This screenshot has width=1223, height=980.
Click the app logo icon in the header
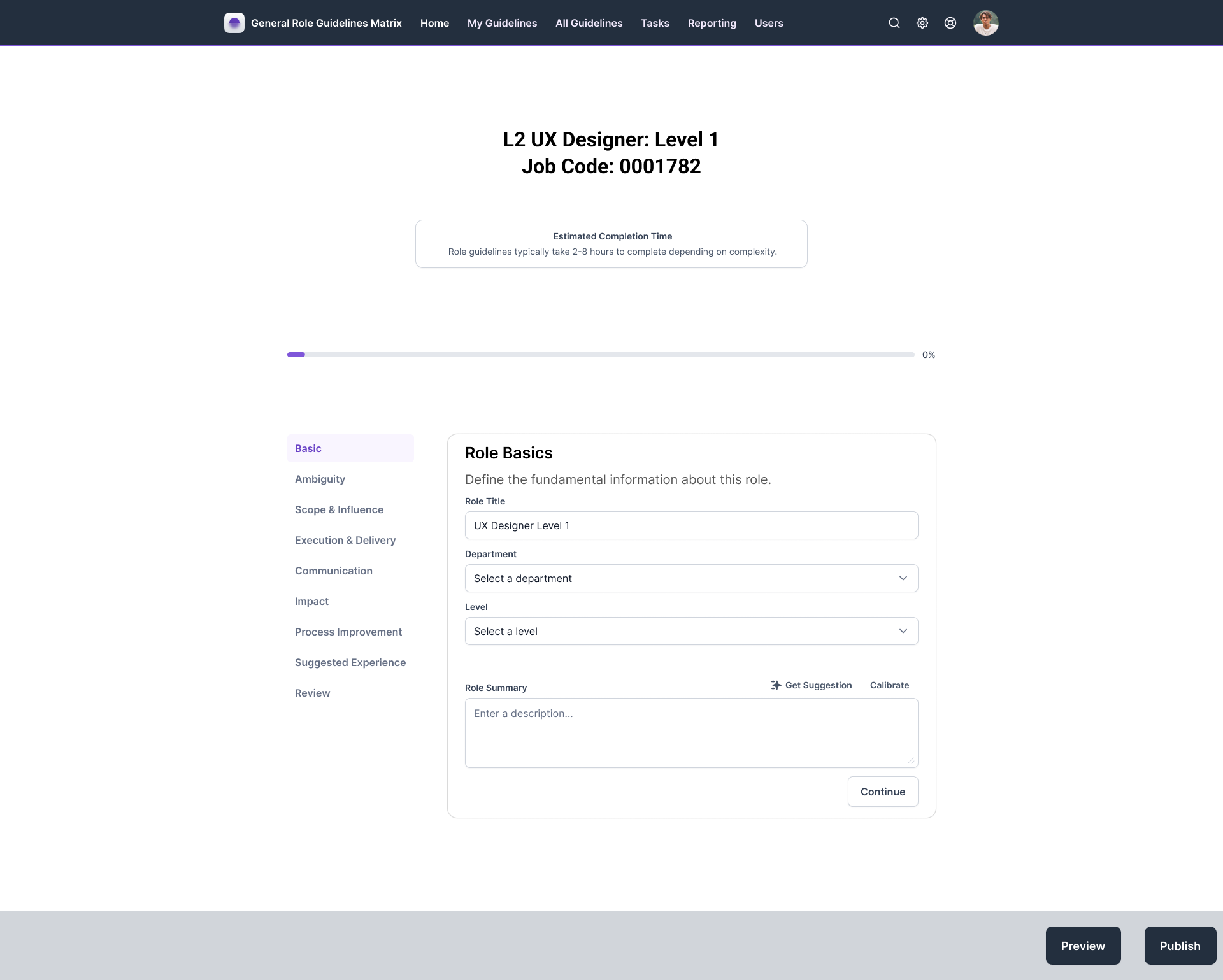(x=234, y=23)
